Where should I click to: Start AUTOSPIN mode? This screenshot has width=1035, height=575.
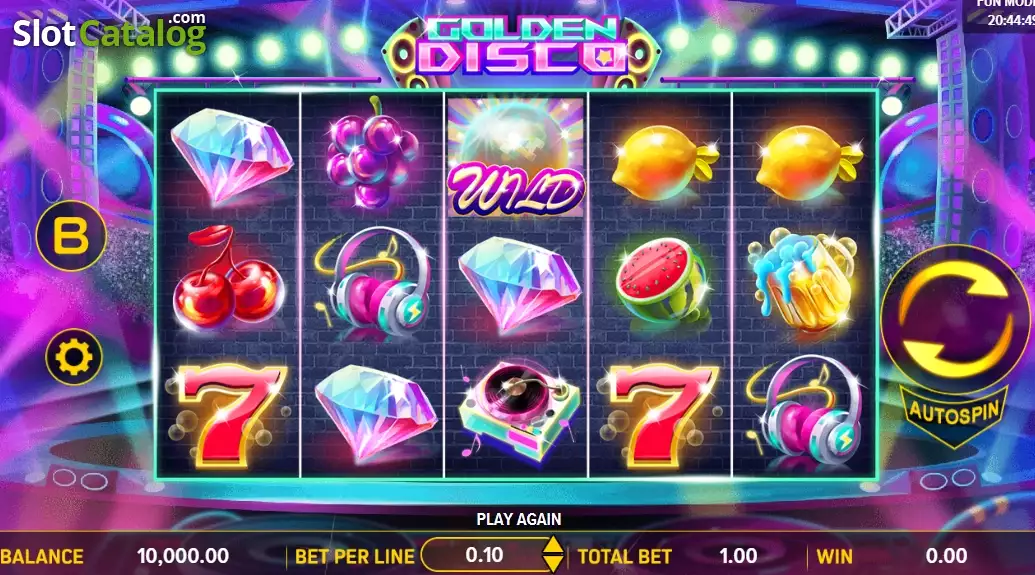coord(954,414)
